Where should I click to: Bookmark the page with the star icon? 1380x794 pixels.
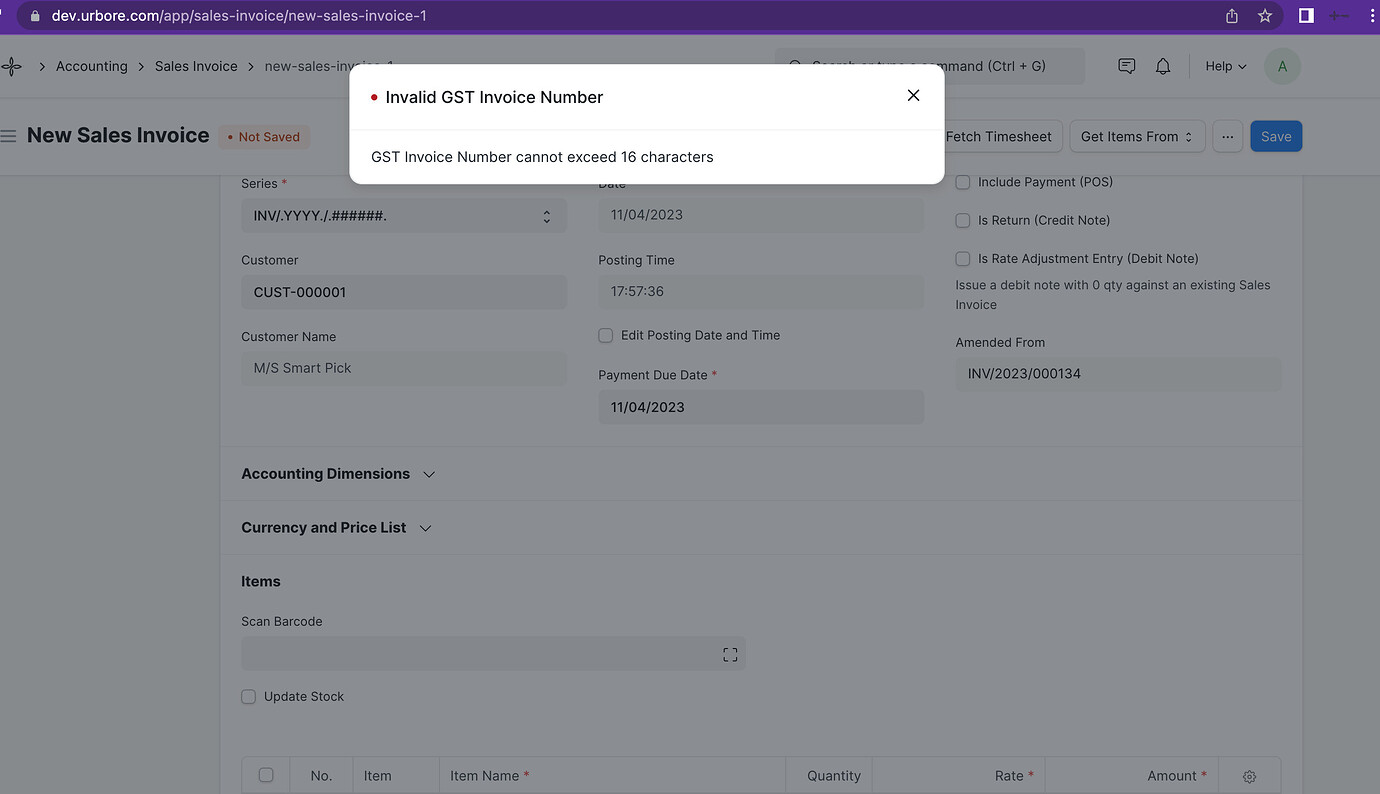(1265, 15)
